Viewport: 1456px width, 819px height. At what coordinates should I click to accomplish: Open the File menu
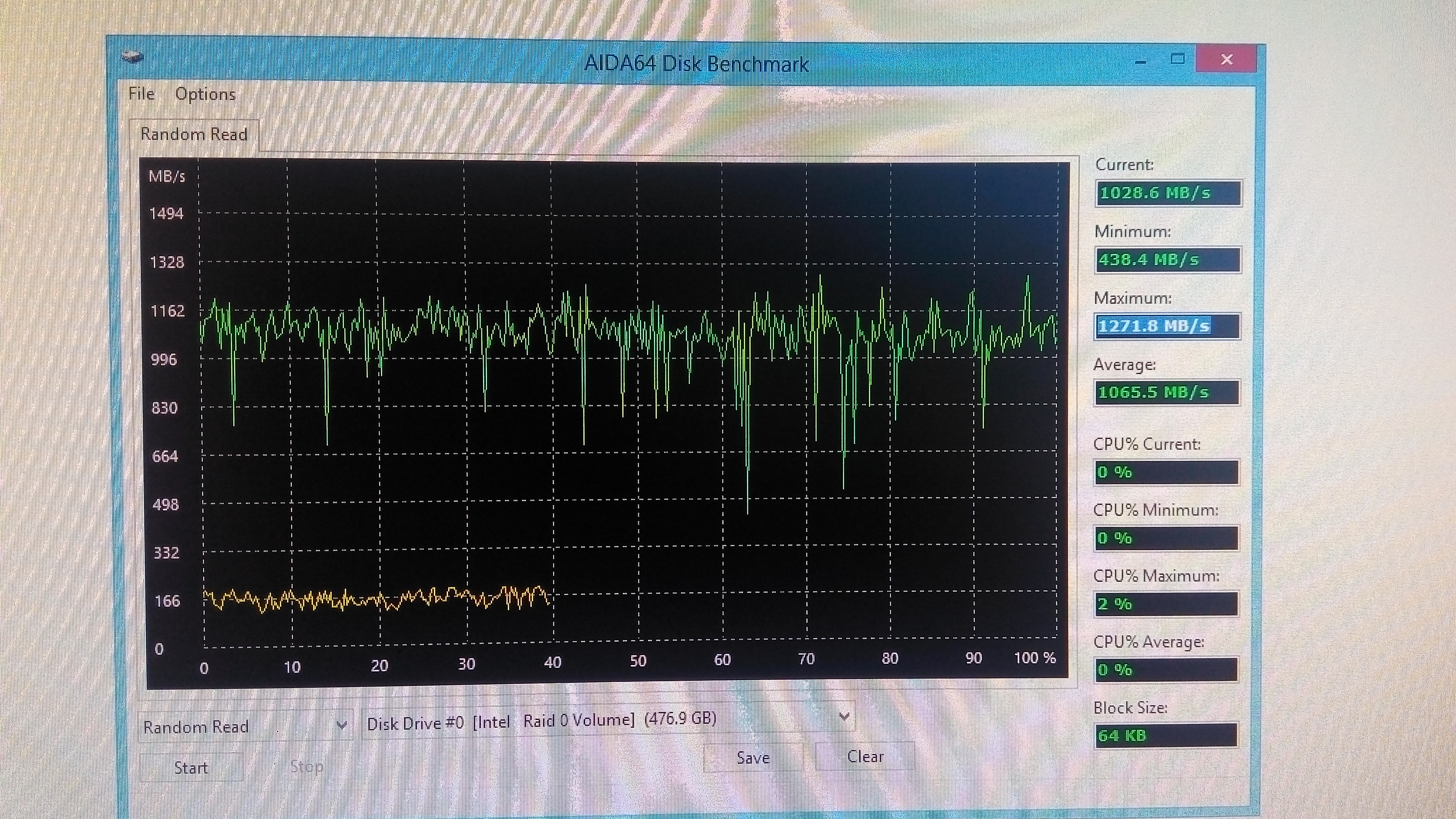tap(141, 93)
